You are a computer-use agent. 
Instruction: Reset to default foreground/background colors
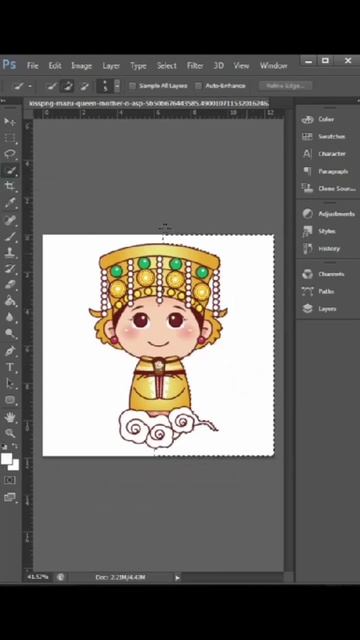click(x=4, y=447)
